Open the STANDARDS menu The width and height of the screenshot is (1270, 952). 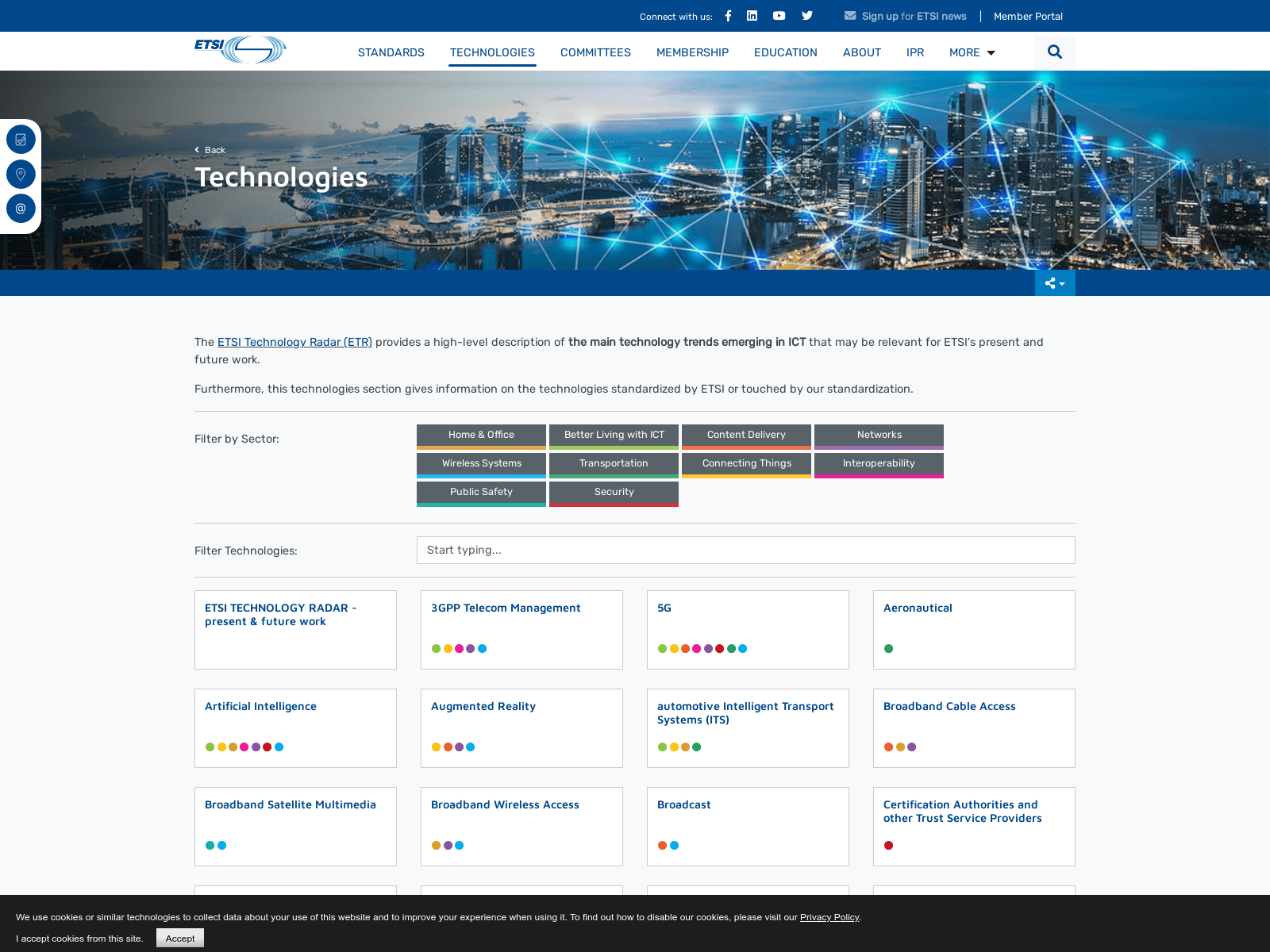(x=391, y=52)
